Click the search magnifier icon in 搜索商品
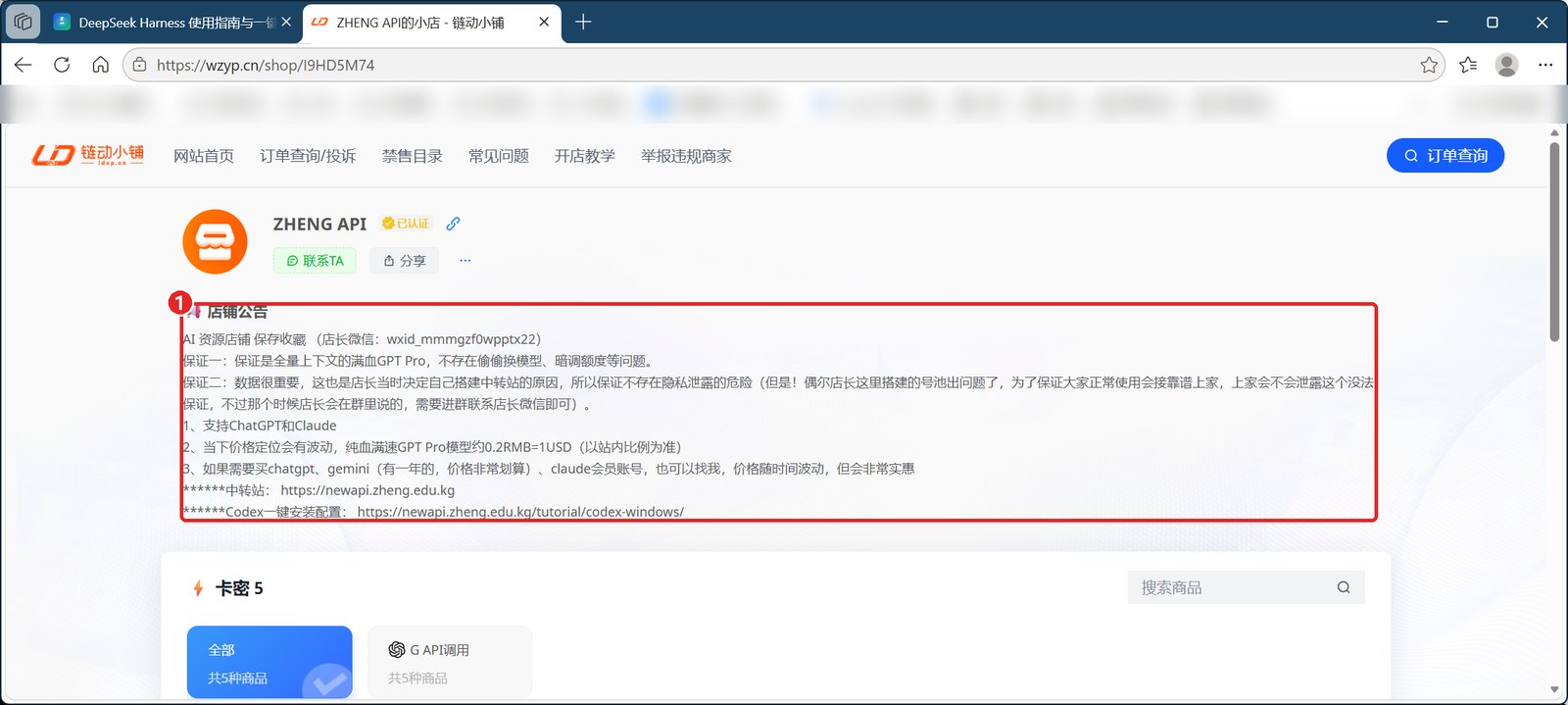Screen dimensions: 1568x705 pos(1344,587)
